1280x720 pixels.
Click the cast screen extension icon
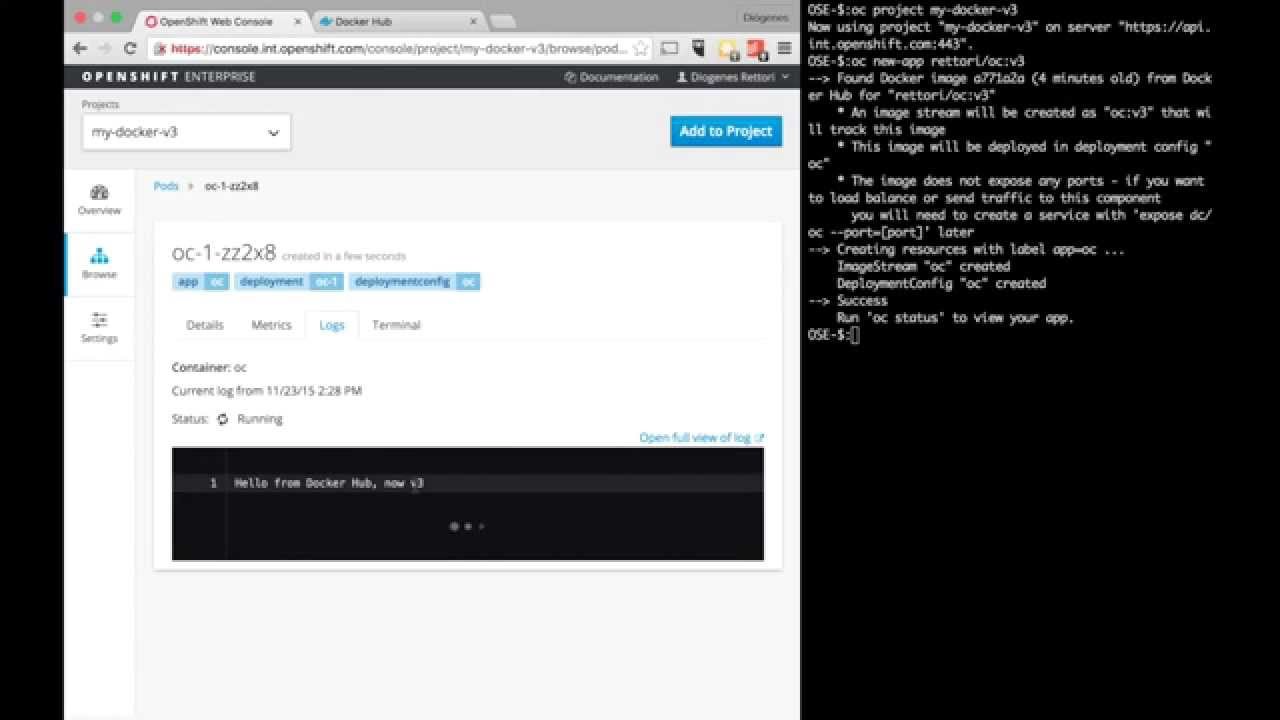[x=671, y=48]
